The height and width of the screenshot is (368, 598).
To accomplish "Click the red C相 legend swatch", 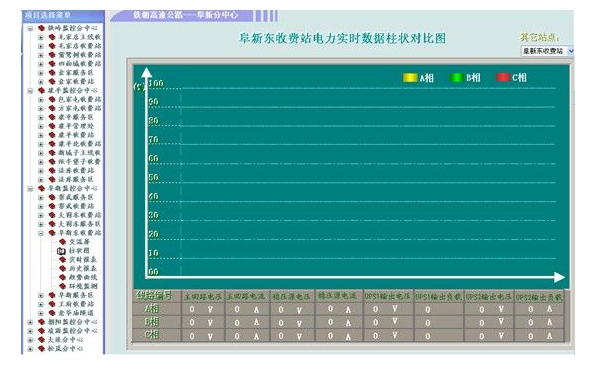I will 502,77.
